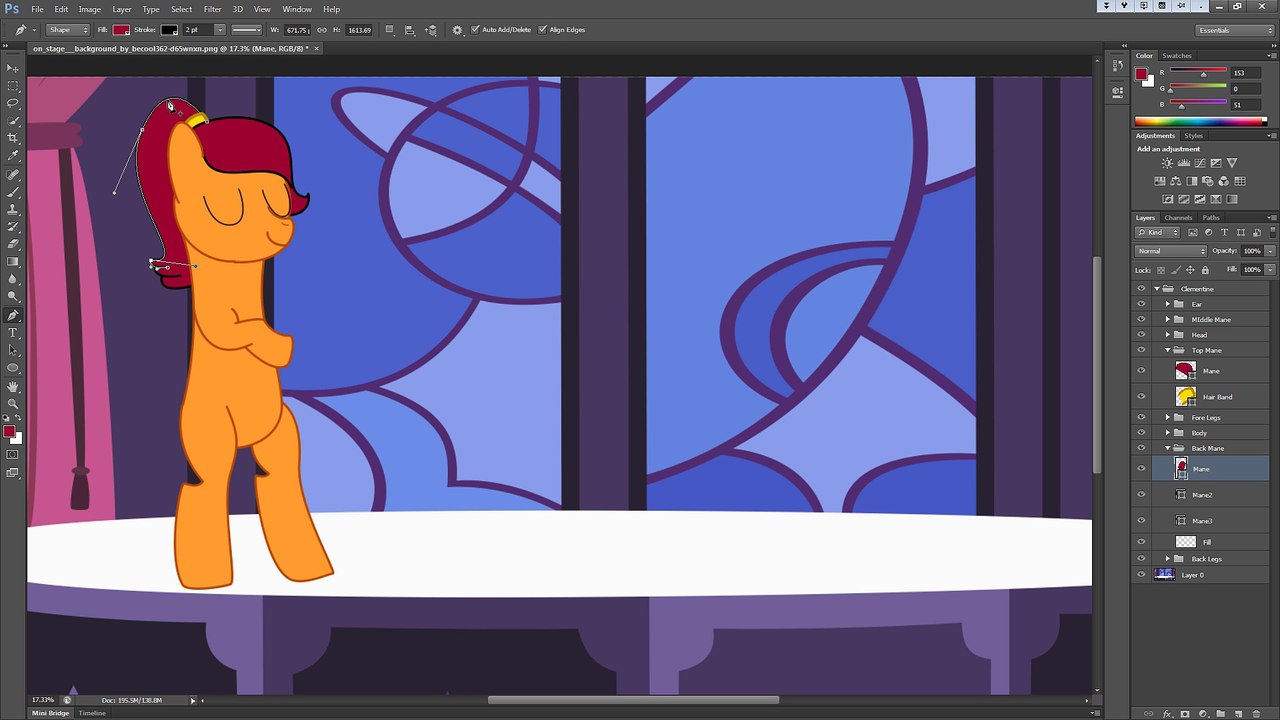This screenshot has height=720, width=1280.
Task: Select the Lasso tool
Action: coord(13,103)
